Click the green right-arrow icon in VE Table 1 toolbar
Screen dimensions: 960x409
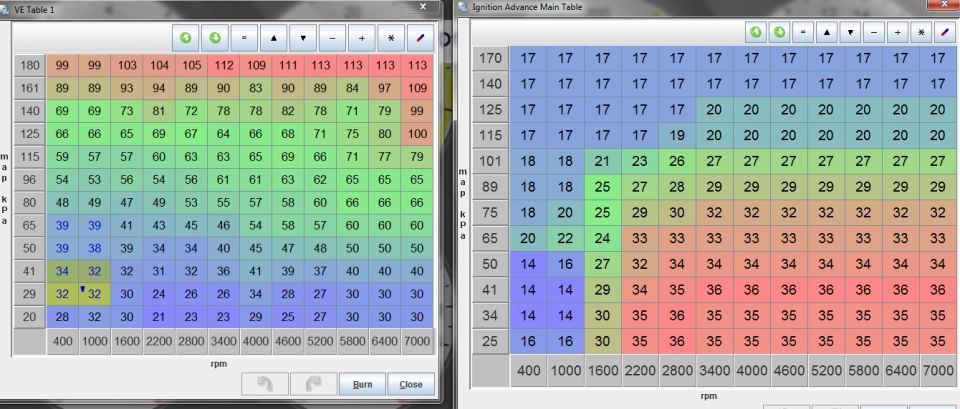[x=215, y=38]
